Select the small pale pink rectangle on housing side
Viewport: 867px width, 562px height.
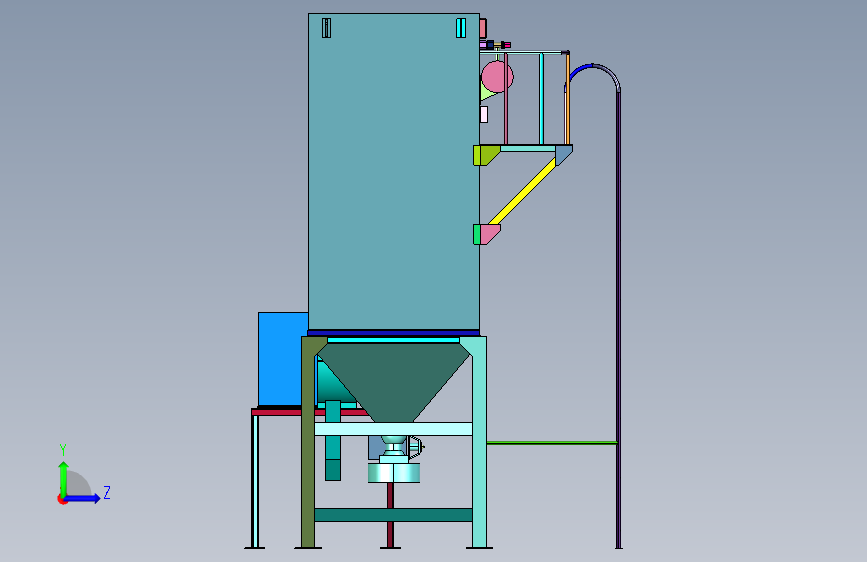click(x=484, y=115)
